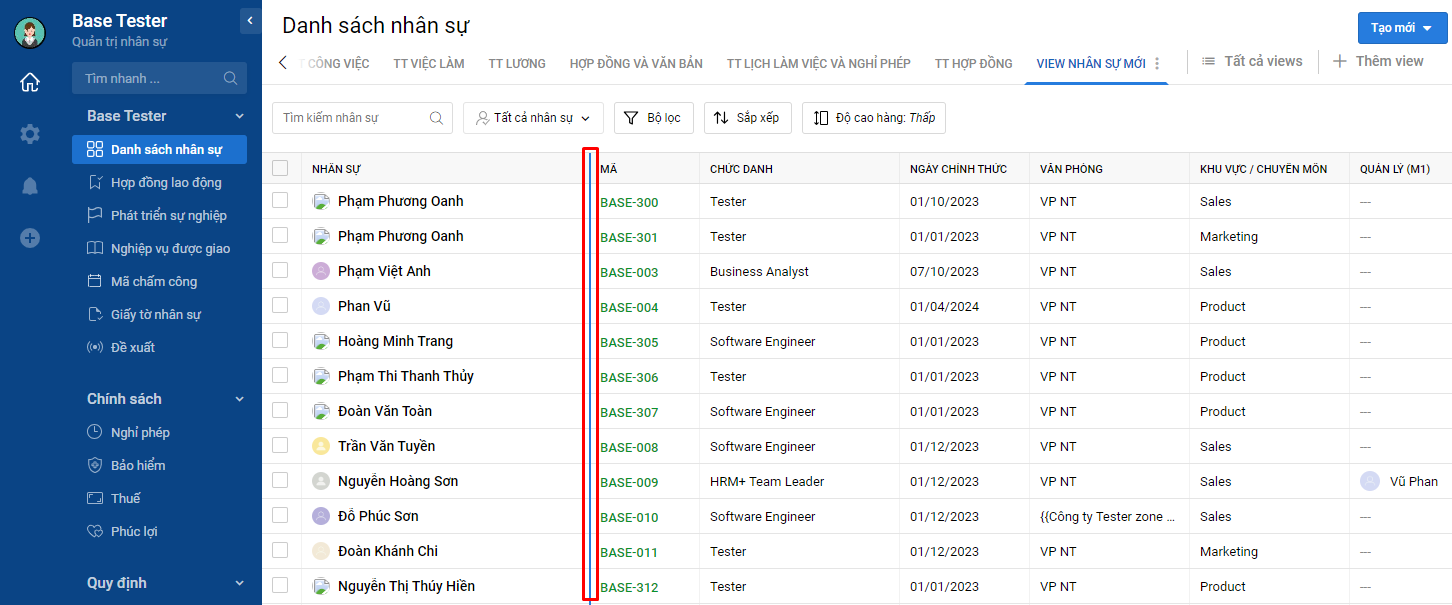
Task: Open Phúc lợi in sidebar
Action: pos(159,531)
